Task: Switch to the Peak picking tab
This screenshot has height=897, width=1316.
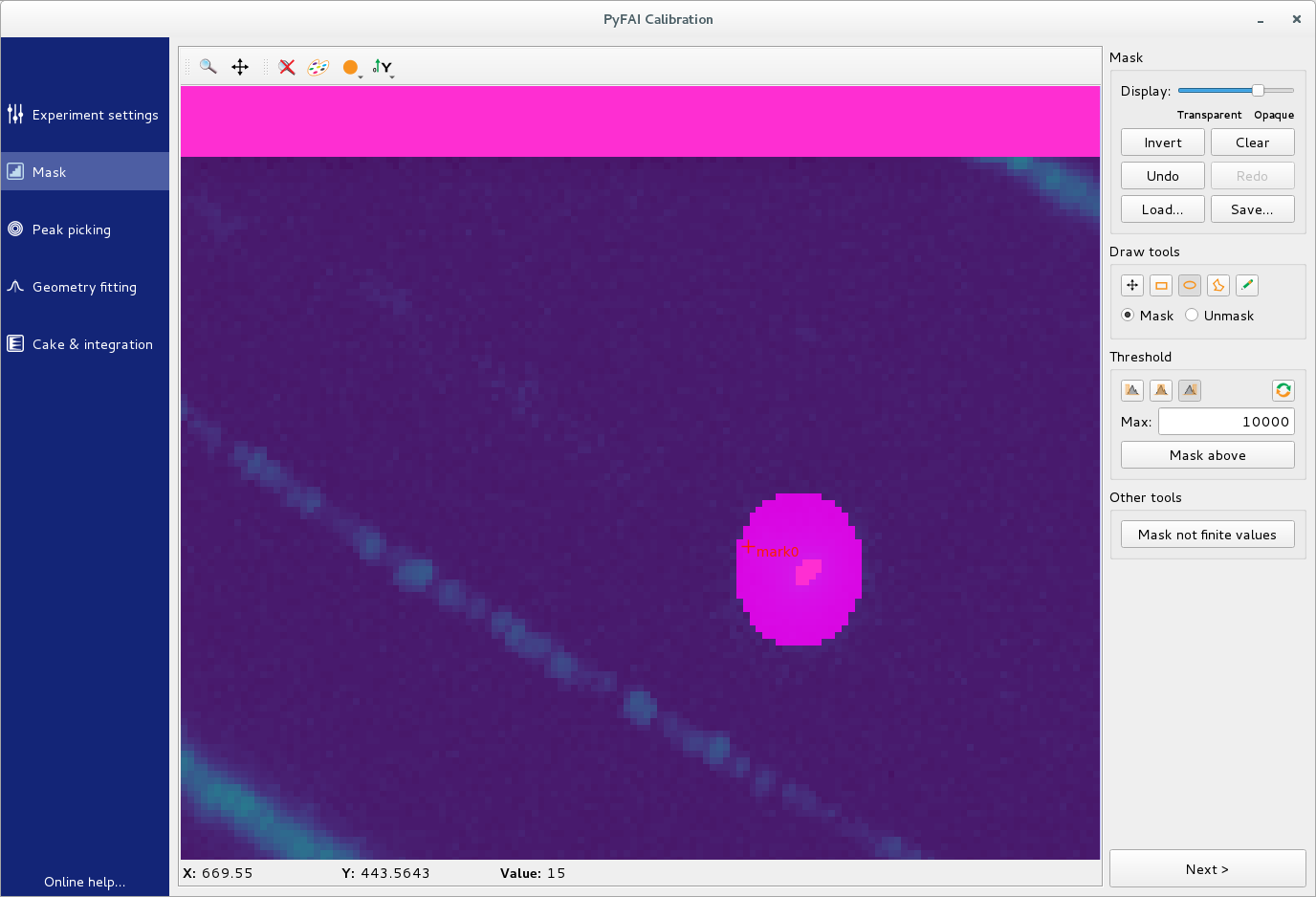Action: (x=72, y=230)
